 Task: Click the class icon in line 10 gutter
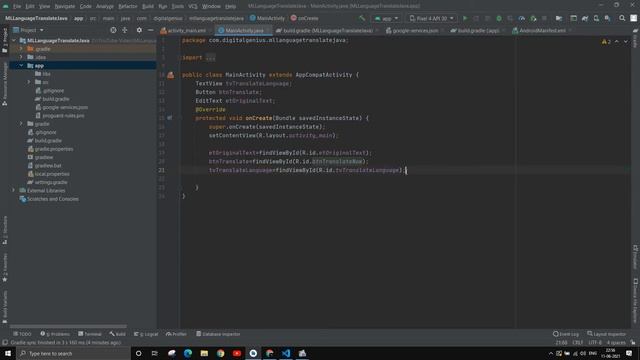tap(170, 75)
